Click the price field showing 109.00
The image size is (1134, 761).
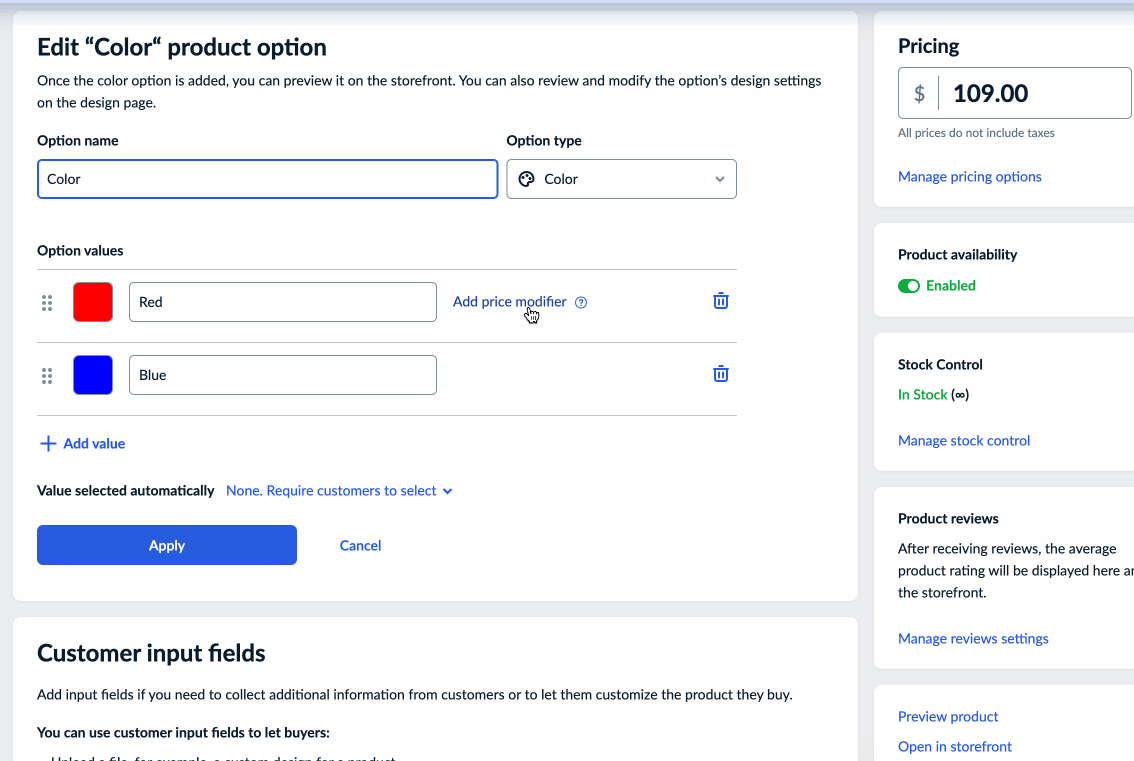pos(1035,94)
